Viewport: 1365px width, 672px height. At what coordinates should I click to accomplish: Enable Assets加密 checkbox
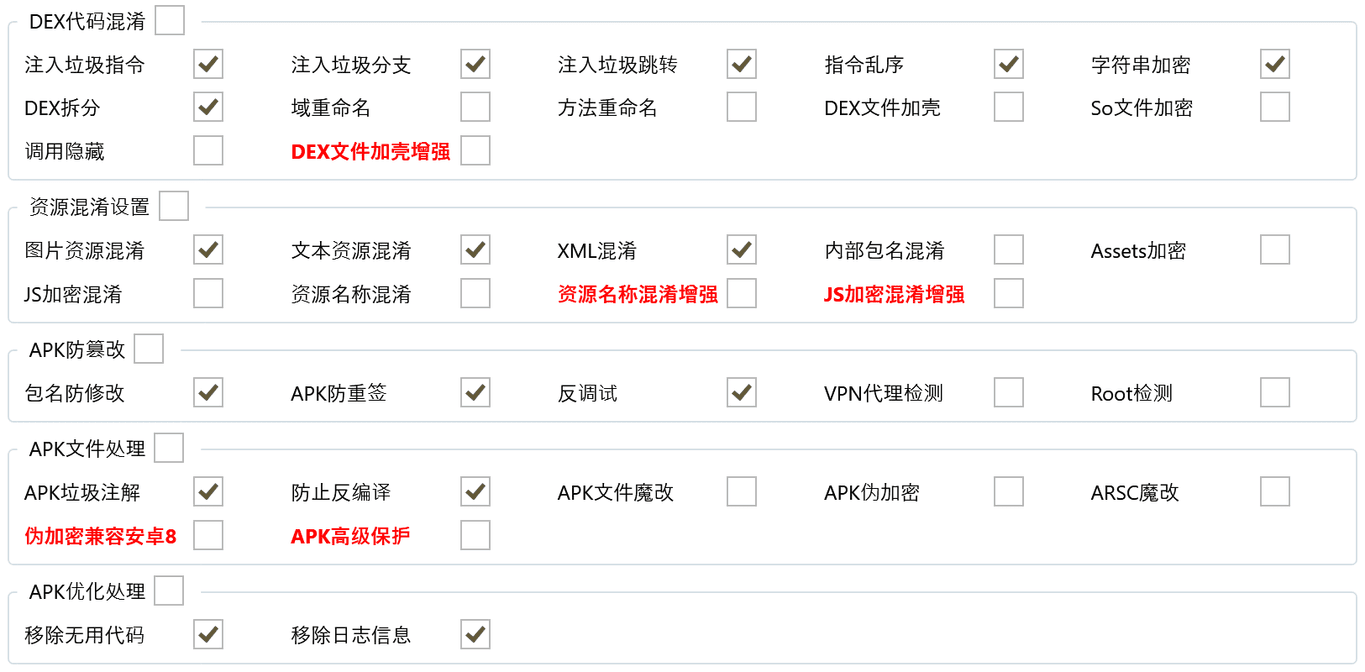pos(1275,250)
